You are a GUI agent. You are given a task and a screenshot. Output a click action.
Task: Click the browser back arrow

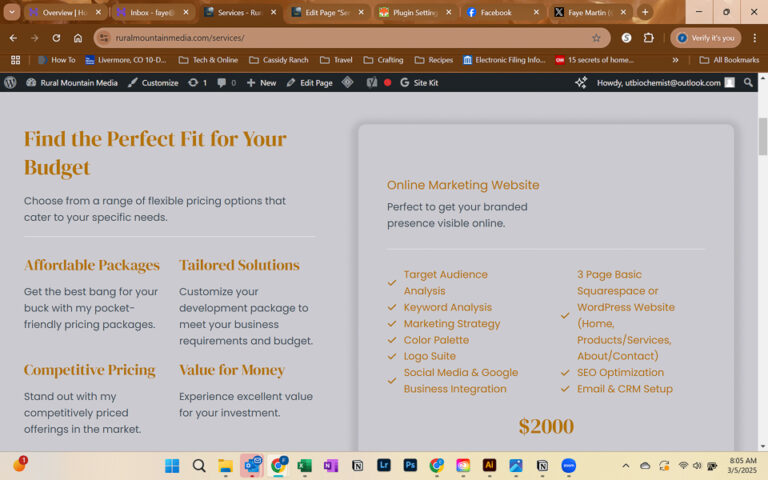(x=13, y=38)
